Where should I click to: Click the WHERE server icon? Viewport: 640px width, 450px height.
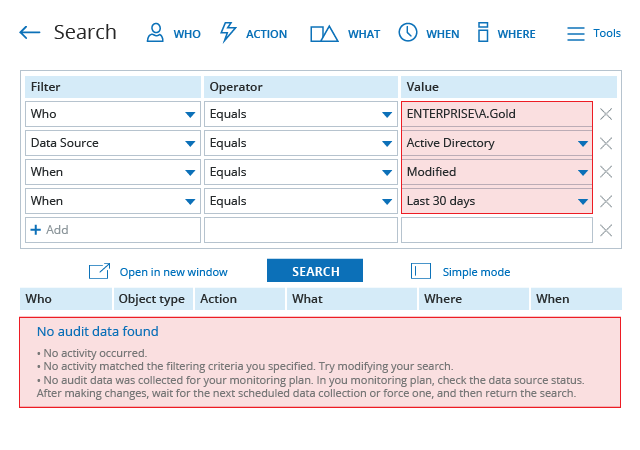pyautogui.click(x=483, y=32)
